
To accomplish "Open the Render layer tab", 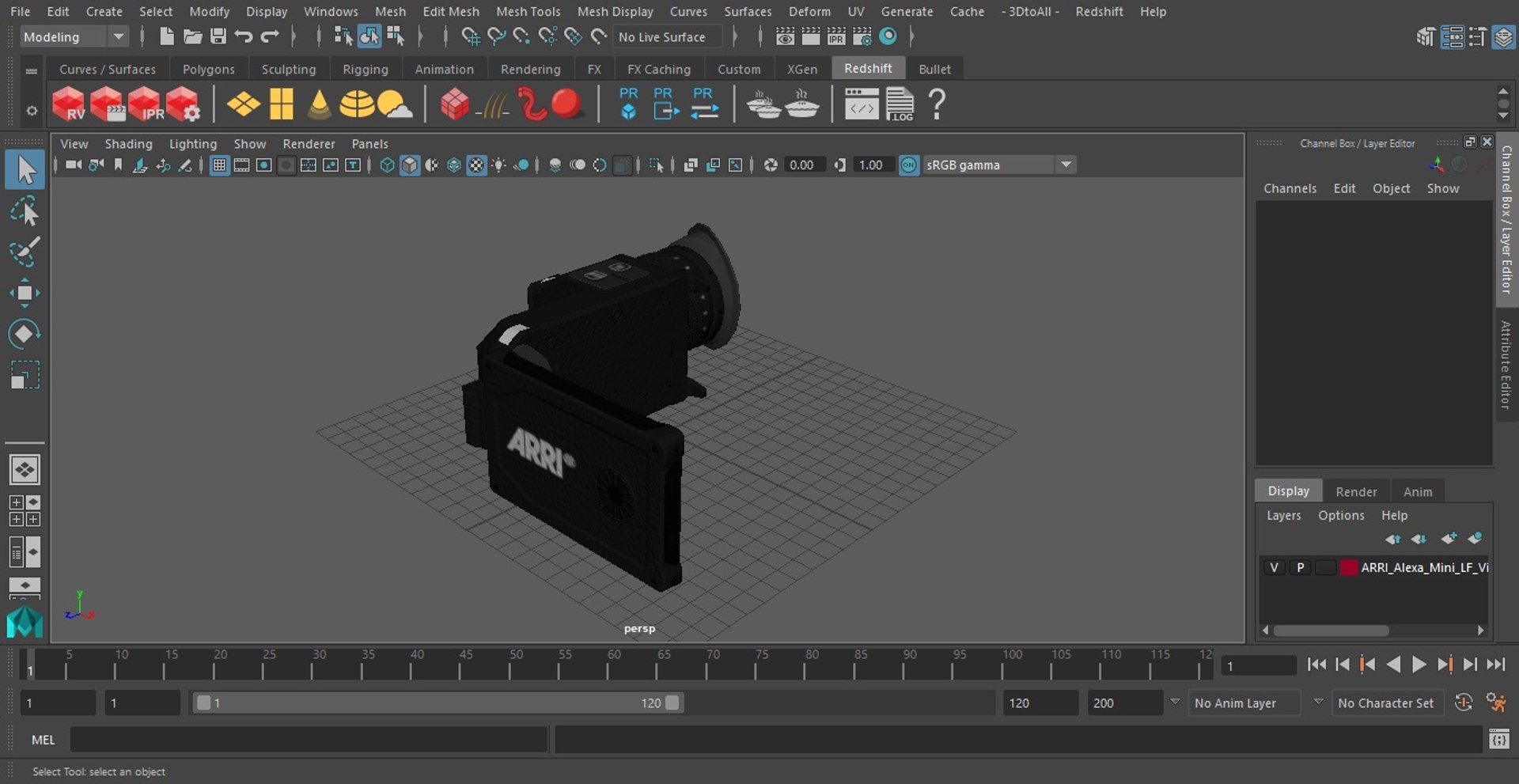I will (x=1356, y=491).
